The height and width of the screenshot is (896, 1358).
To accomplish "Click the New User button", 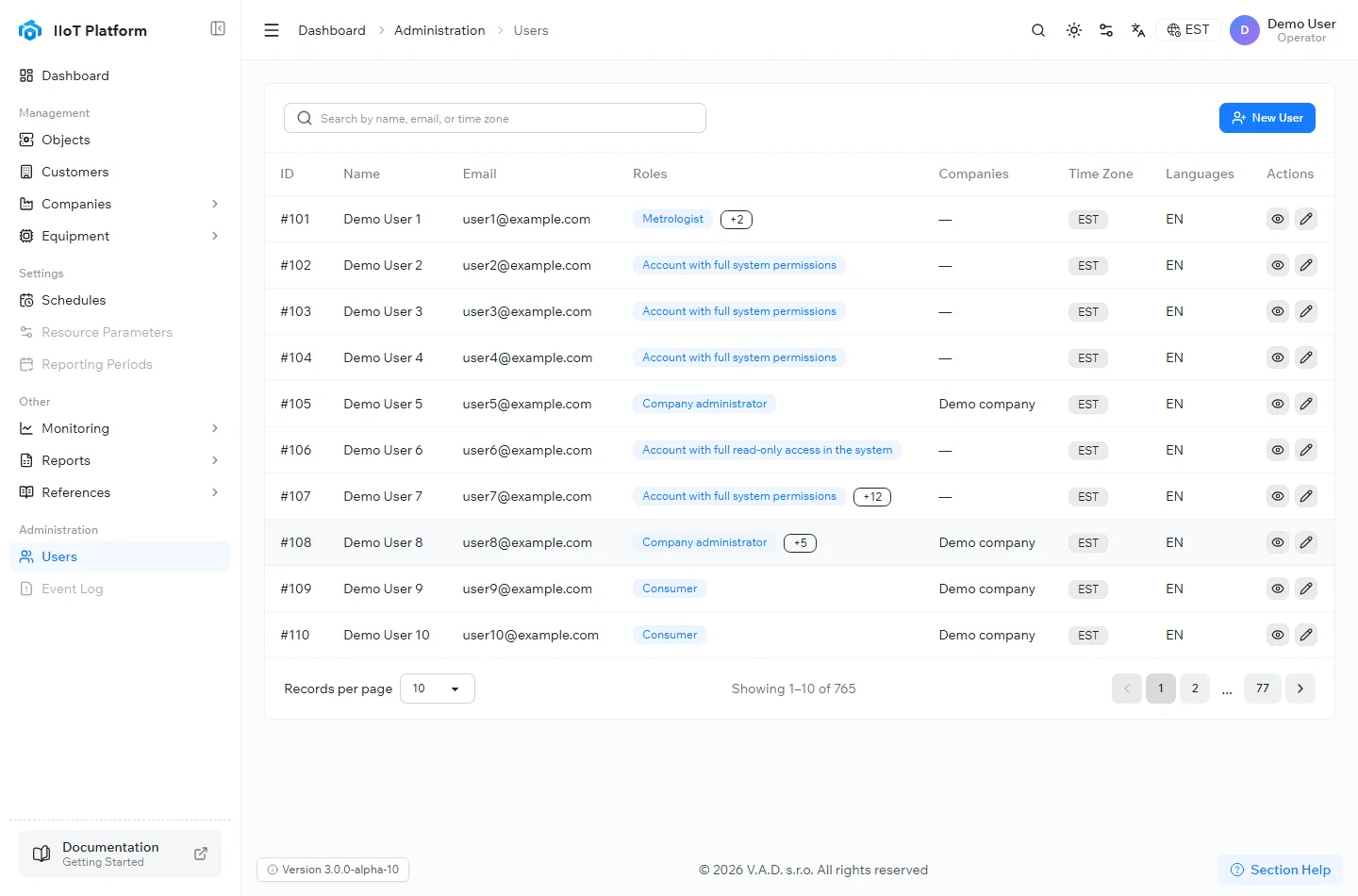I will click(x=1267, y=118).
